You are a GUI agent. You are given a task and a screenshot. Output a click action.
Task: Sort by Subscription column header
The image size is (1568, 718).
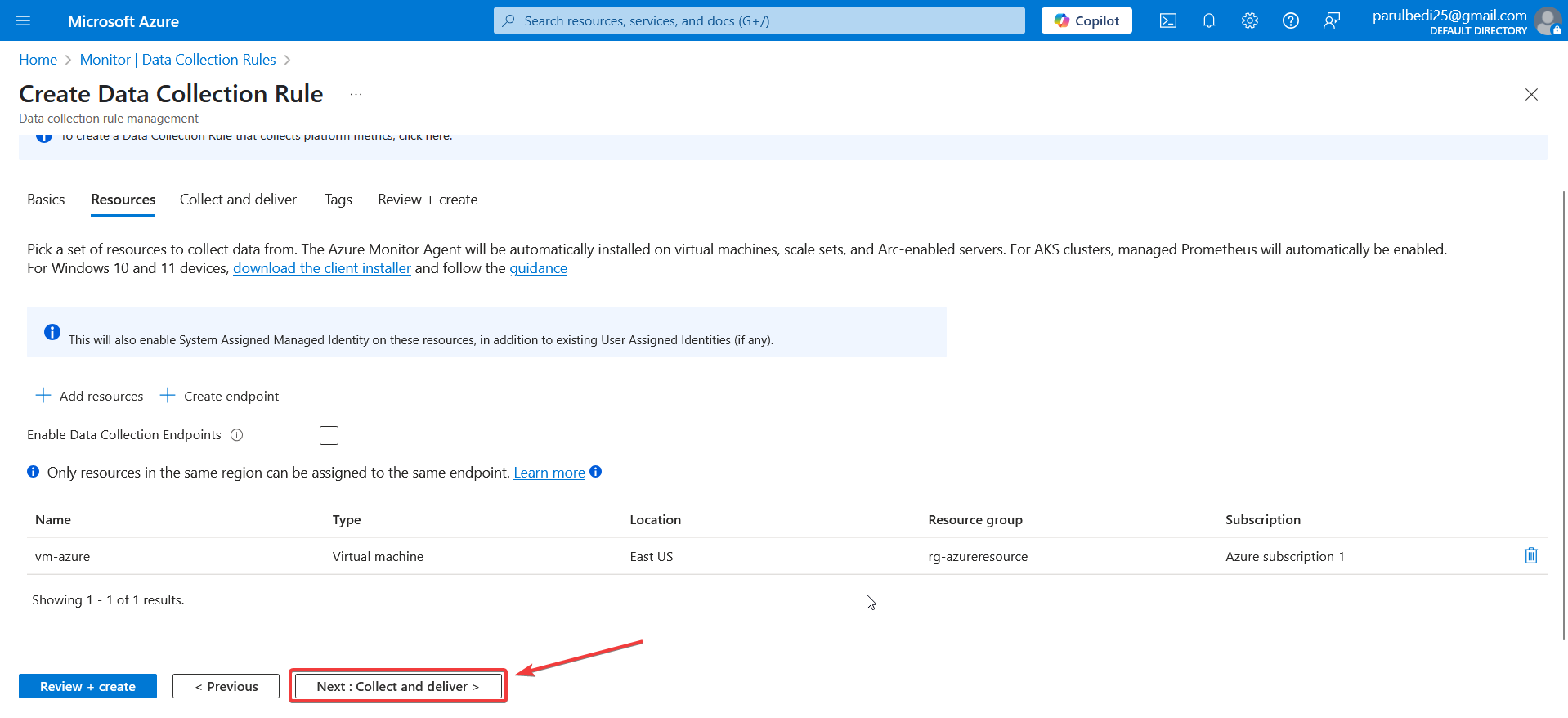(x=1263, y=520)
